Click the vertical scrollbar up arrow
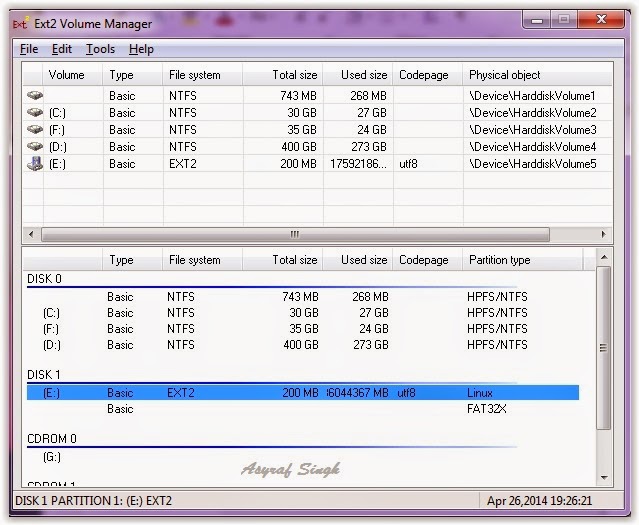The image size is (639, 525). (604, 257)
